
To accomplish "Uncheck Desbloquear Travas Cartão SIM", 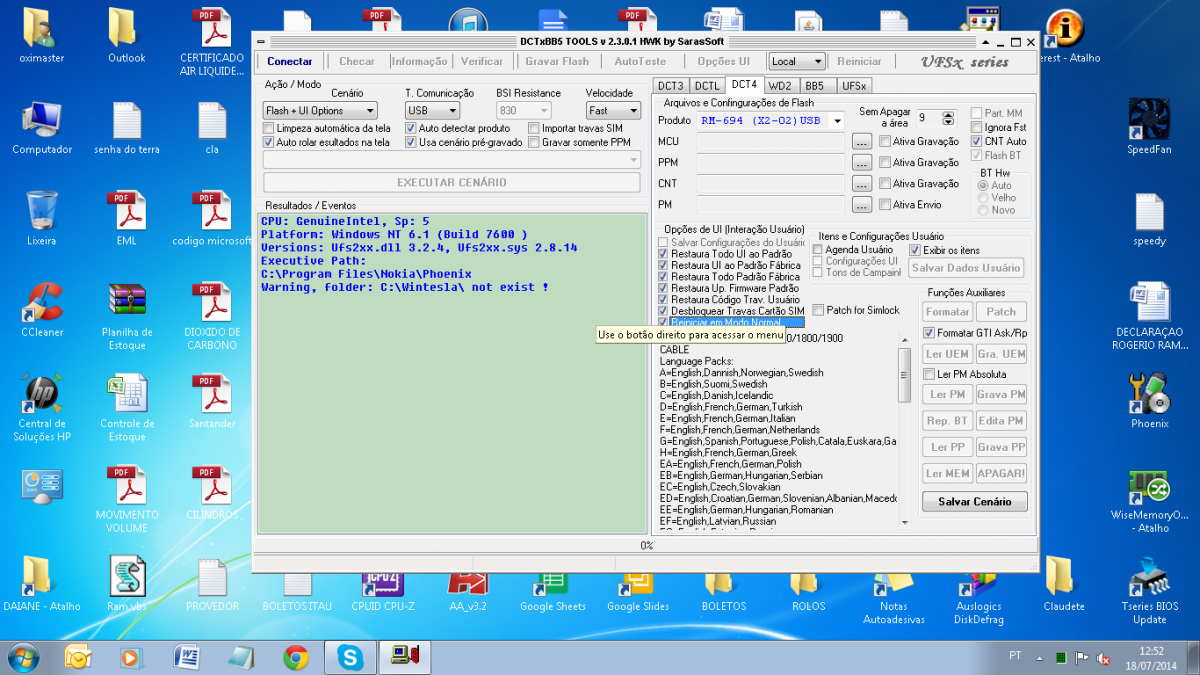I will tap(663, 311).
